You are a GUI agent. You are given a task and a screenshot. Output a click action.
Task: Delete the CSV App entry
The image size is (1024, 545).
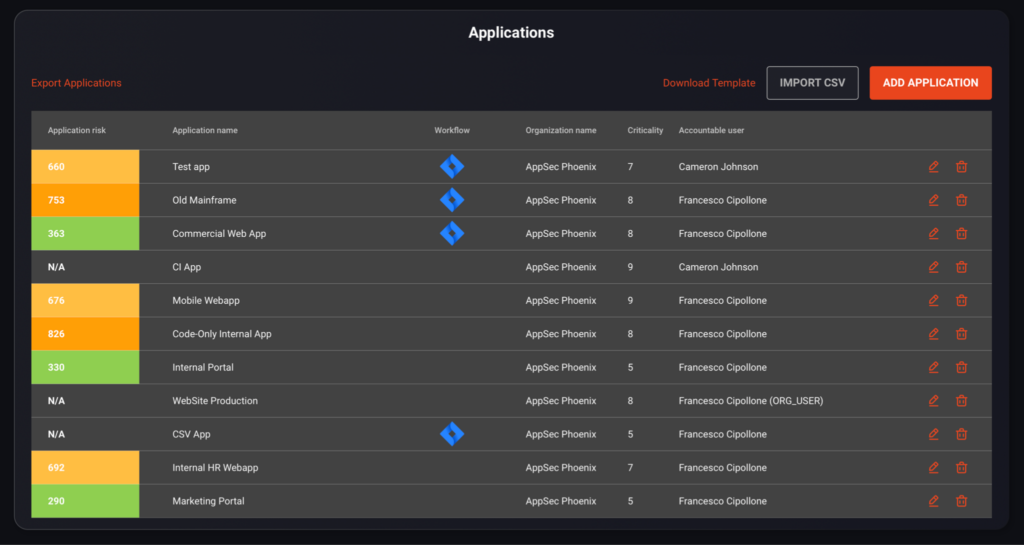click(961, 434)
